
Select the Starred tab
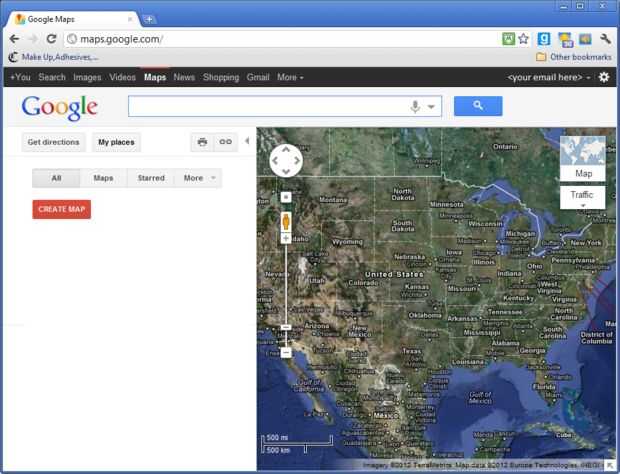[151, 178]
